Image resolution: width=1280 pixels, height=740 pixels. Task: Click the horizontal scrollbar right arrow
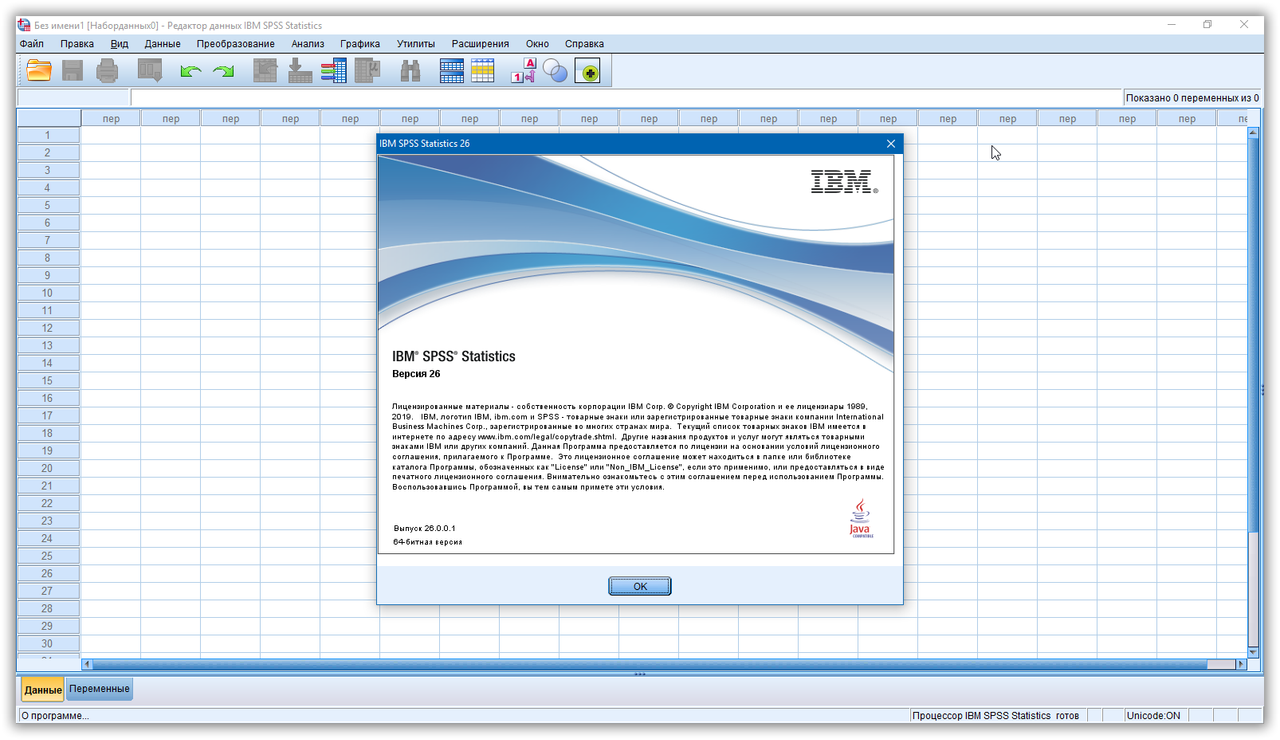pos(1243,664)
